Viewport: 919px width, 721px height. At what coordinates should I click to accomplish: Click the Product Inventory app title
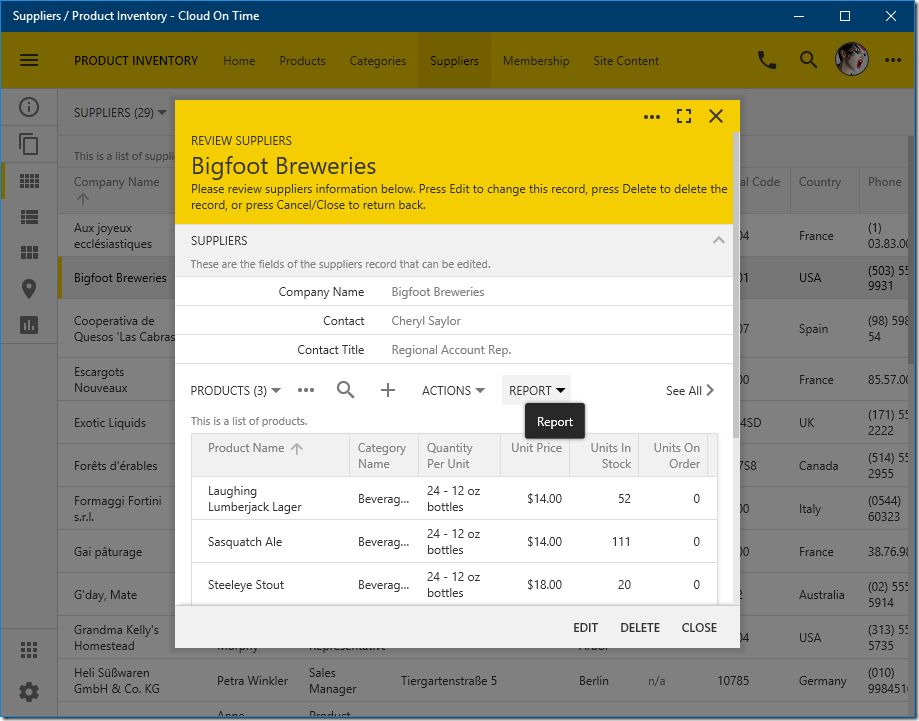tap(135, 61)
